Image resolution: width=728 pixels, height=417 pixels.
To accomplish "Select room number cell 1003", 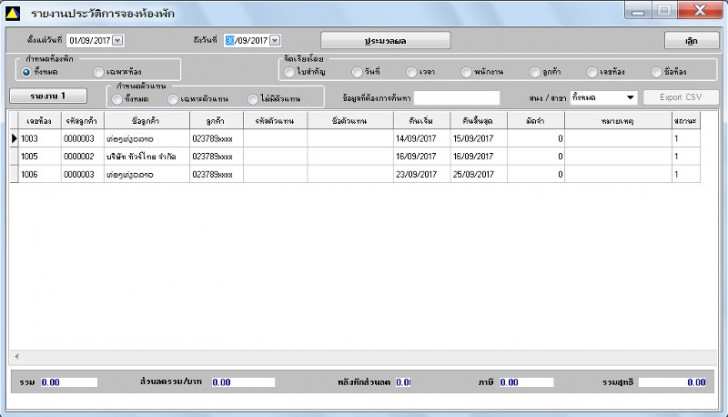I will (x=39, y=138).
